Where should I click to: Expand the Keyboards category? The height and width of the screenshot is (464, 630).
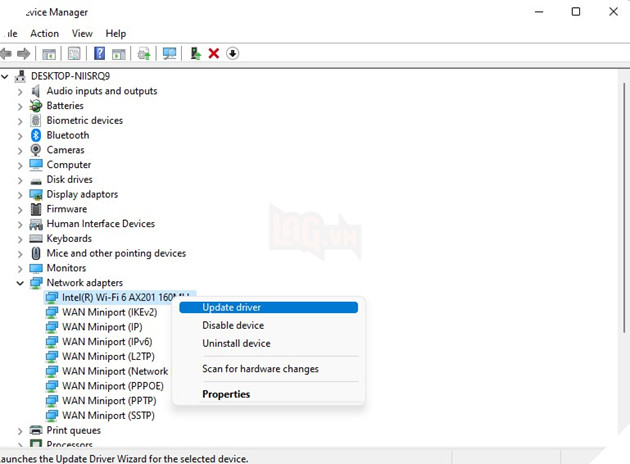[20, 239]
